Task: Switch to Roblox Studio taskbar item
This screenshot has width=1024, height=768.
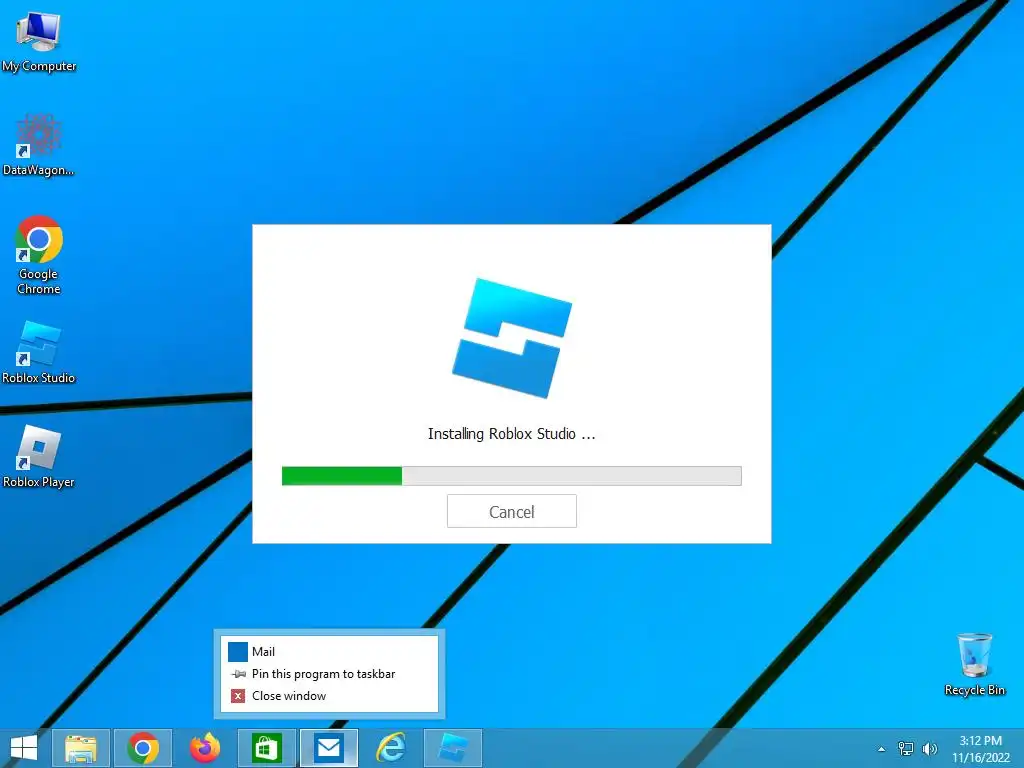Action: [453, 748]
